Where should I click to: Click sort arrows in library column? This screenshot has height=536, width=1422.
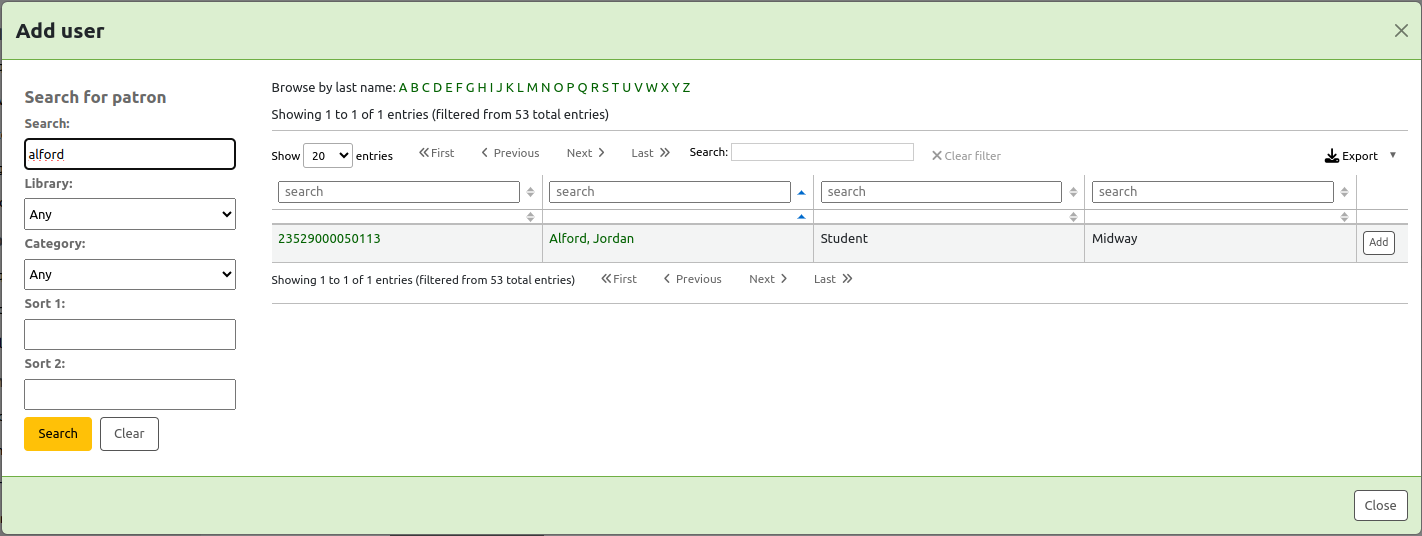(1345, 216)
